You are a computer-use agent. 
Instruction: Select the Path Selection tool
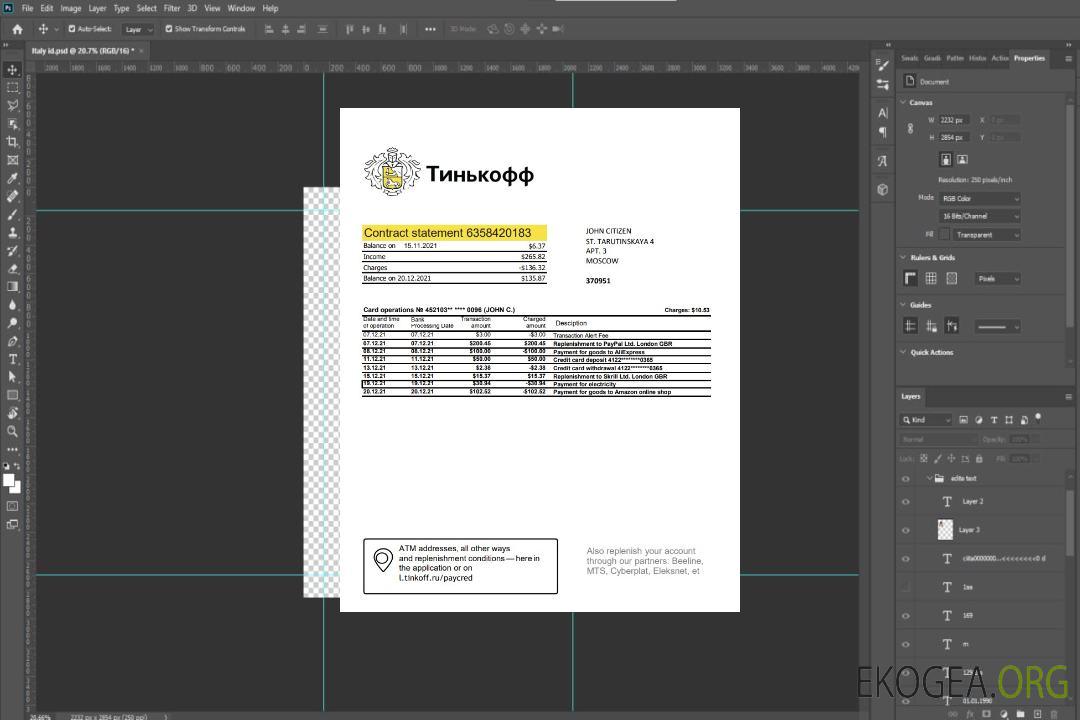[12, 377]
